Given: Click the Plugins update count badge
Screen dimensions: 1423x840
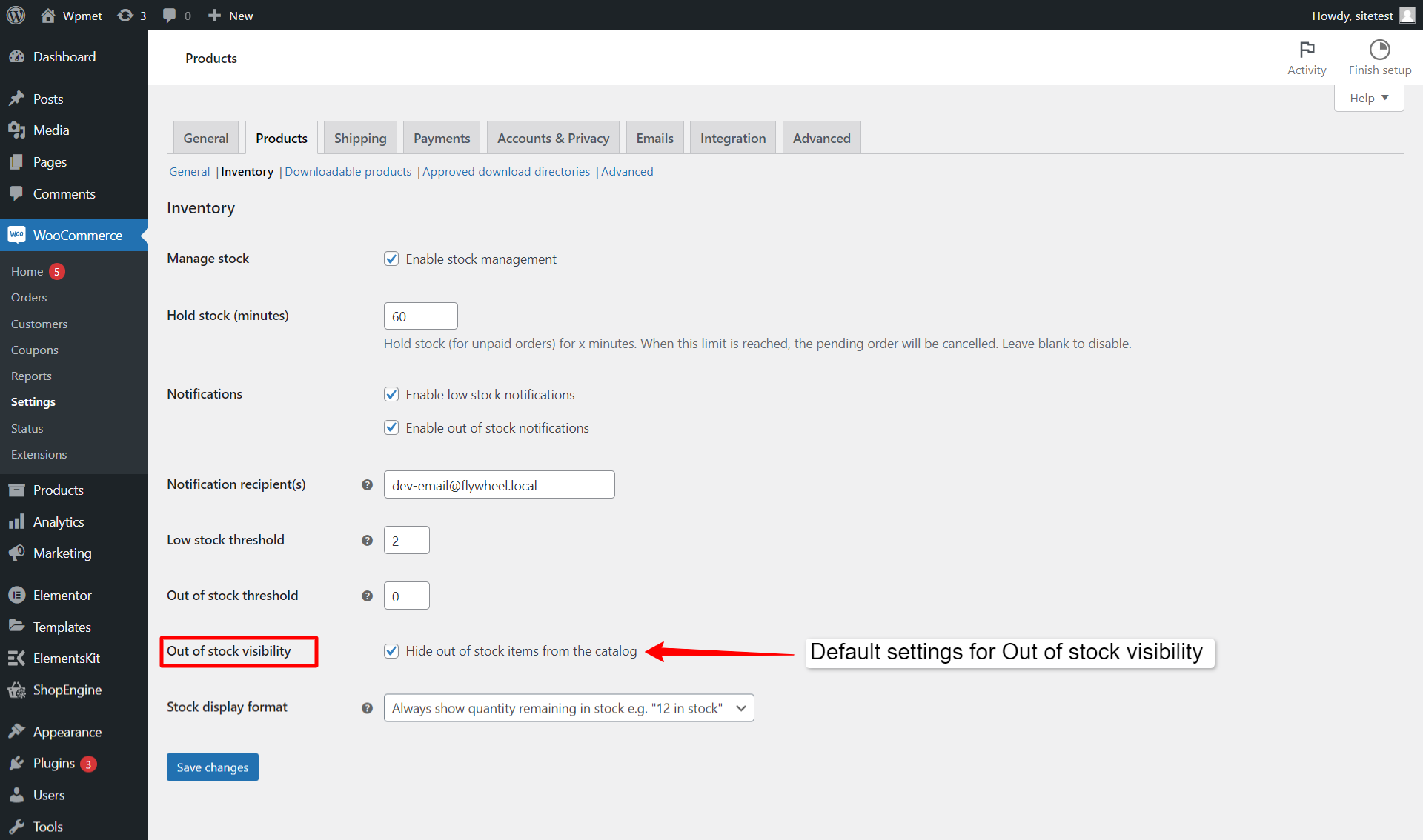Looking at the screenshot, I should [88, 763].
